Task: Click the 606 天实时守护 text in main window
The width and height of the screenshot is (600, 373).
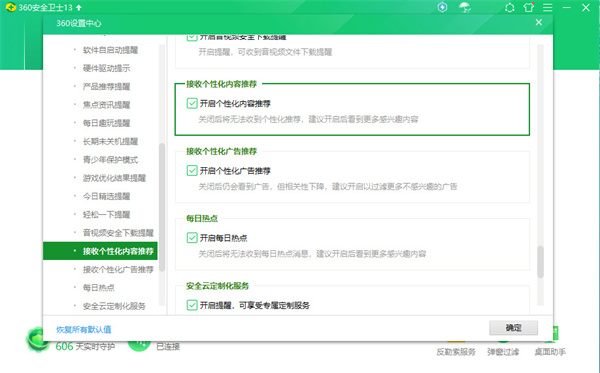Action: (x=85, y=347)
